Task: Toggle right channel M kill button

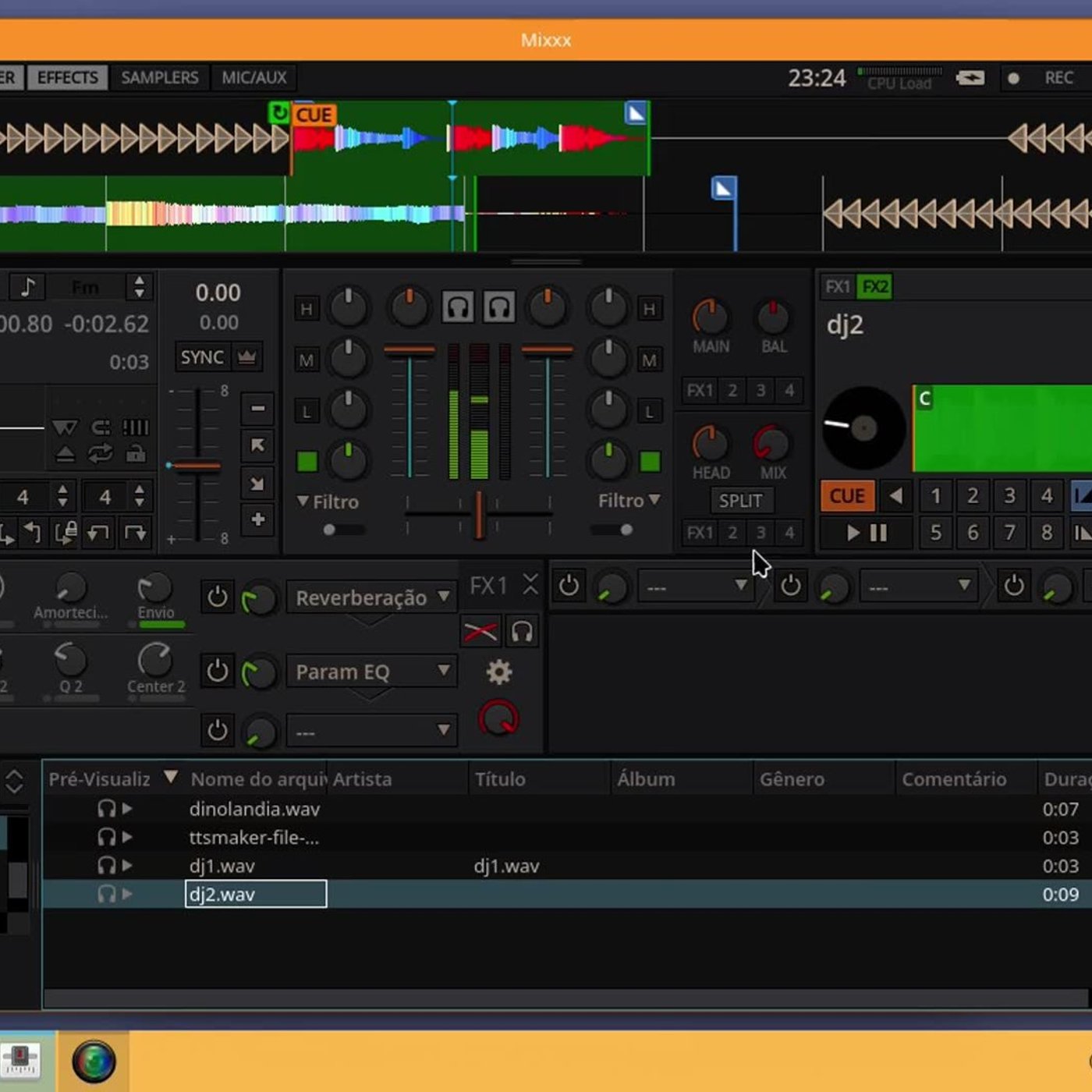Action: (x=649, y=360)
